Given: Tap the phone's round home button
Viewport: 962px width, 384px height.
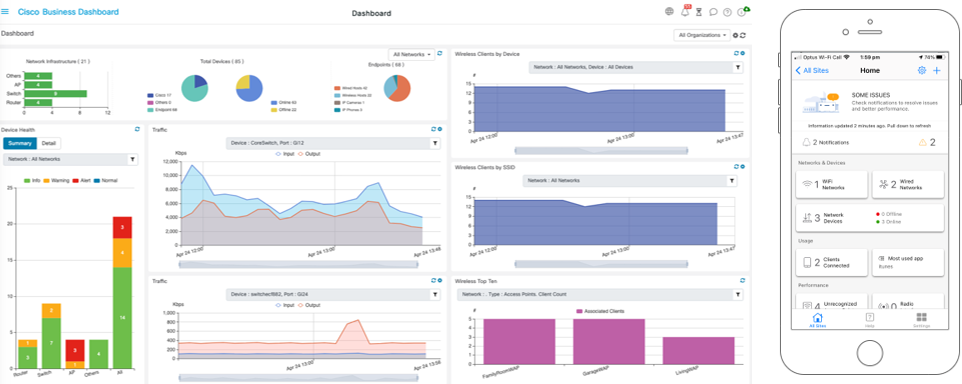Looking at the screenshot, I should pyautogui.click(x=869, y=353).
